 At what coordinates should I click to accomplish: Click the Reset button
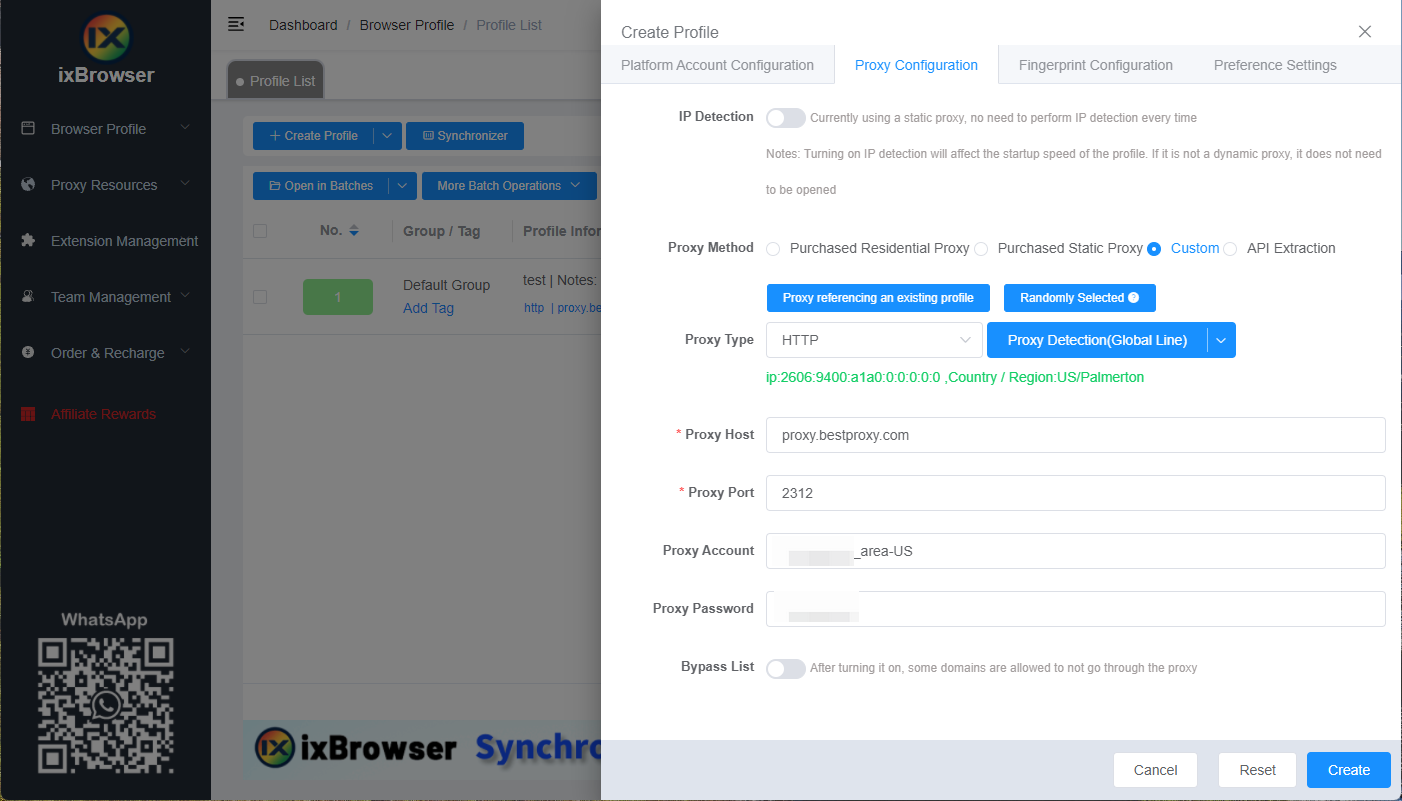click(1257, 770)
